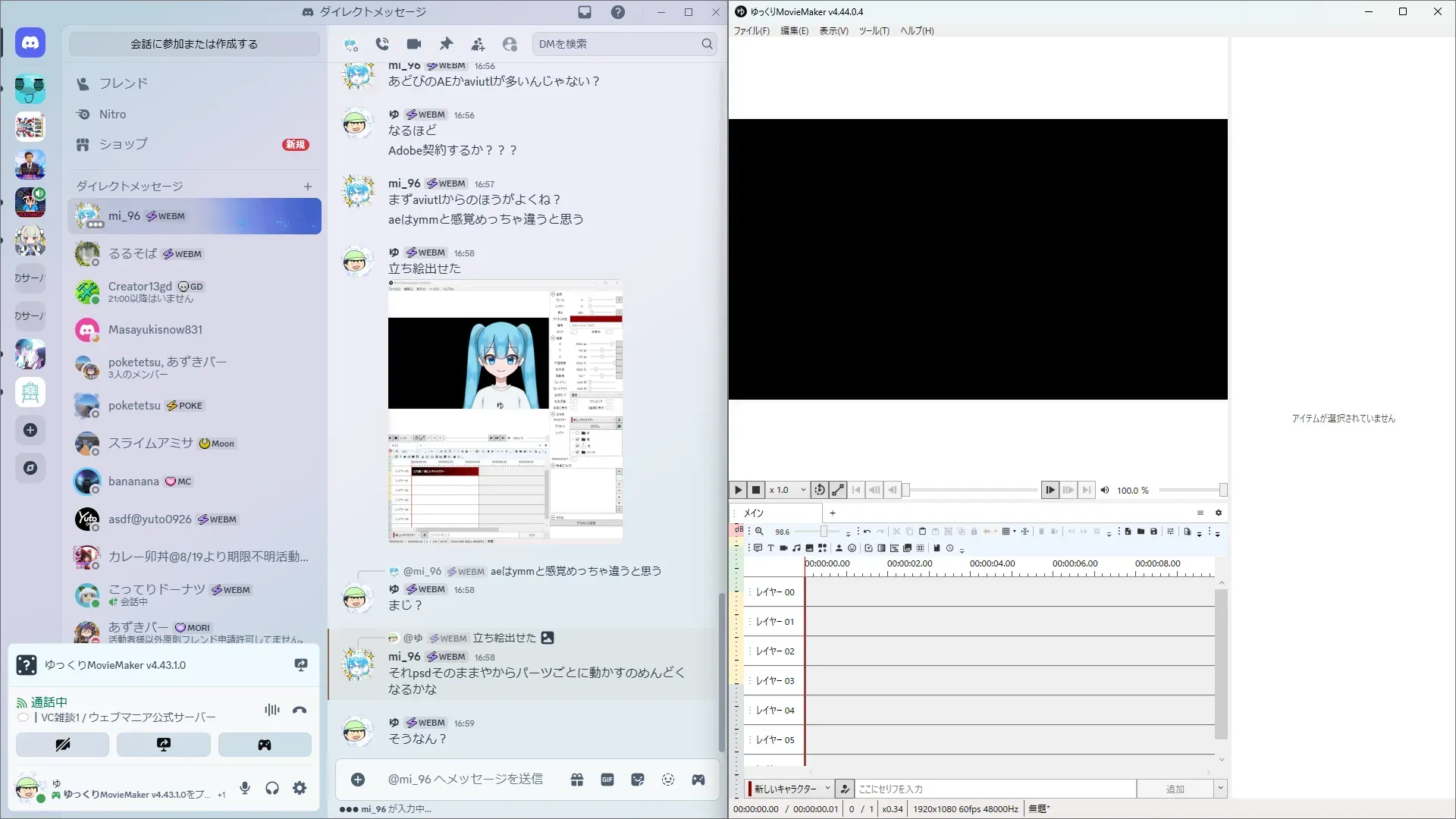Toggle loop playback in the preview controls
1456x819 pixels.
pos(819,490)
